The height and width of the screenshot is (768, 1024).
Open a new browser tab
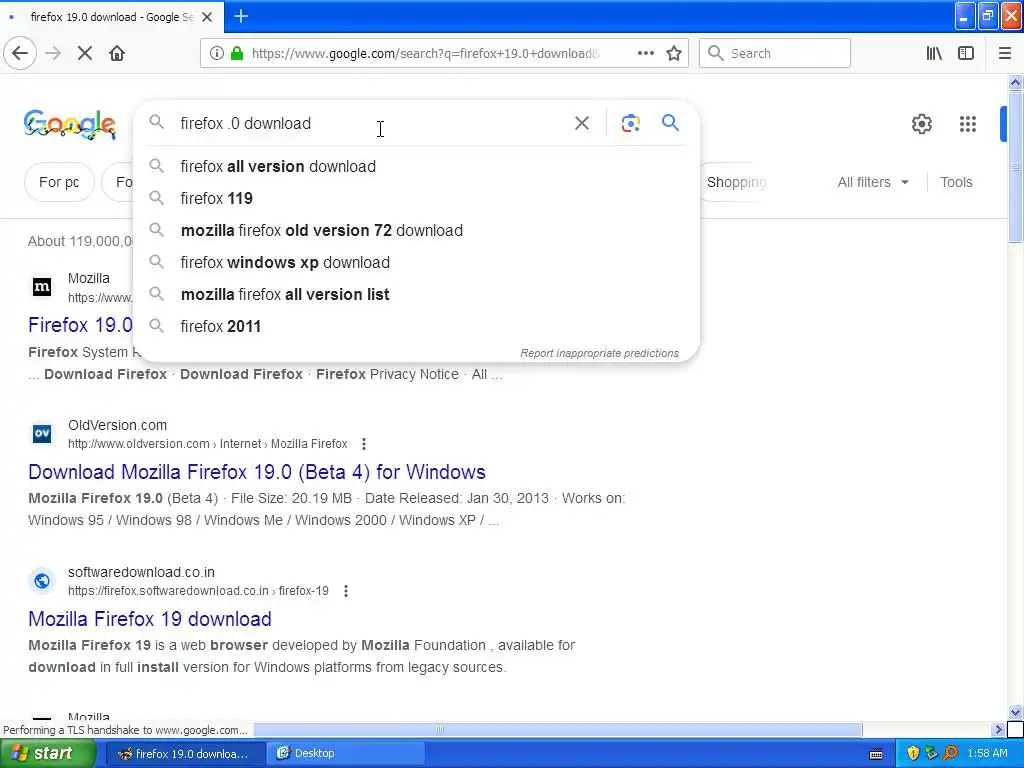241,16
